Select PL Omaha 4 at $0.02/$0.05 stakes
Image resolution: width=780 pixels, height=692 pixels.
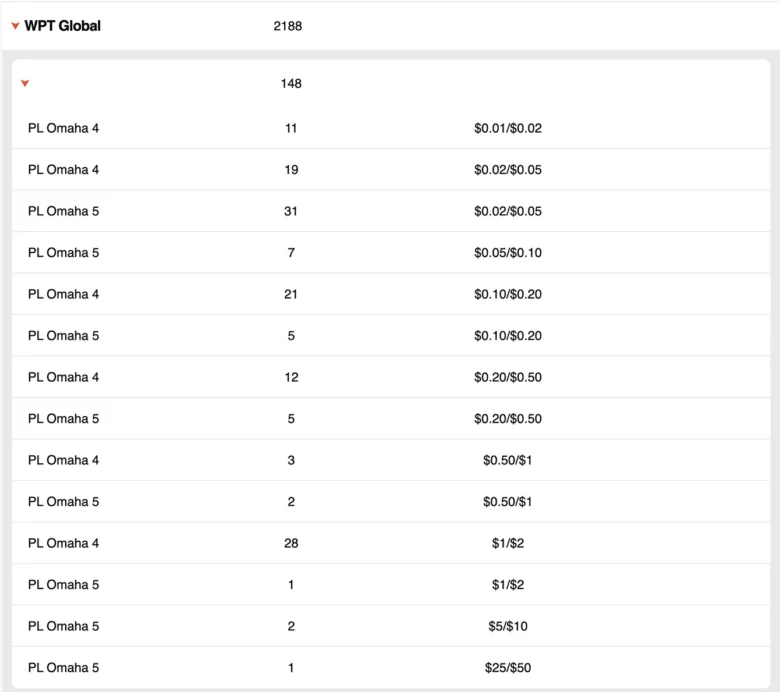click(64, 170)
